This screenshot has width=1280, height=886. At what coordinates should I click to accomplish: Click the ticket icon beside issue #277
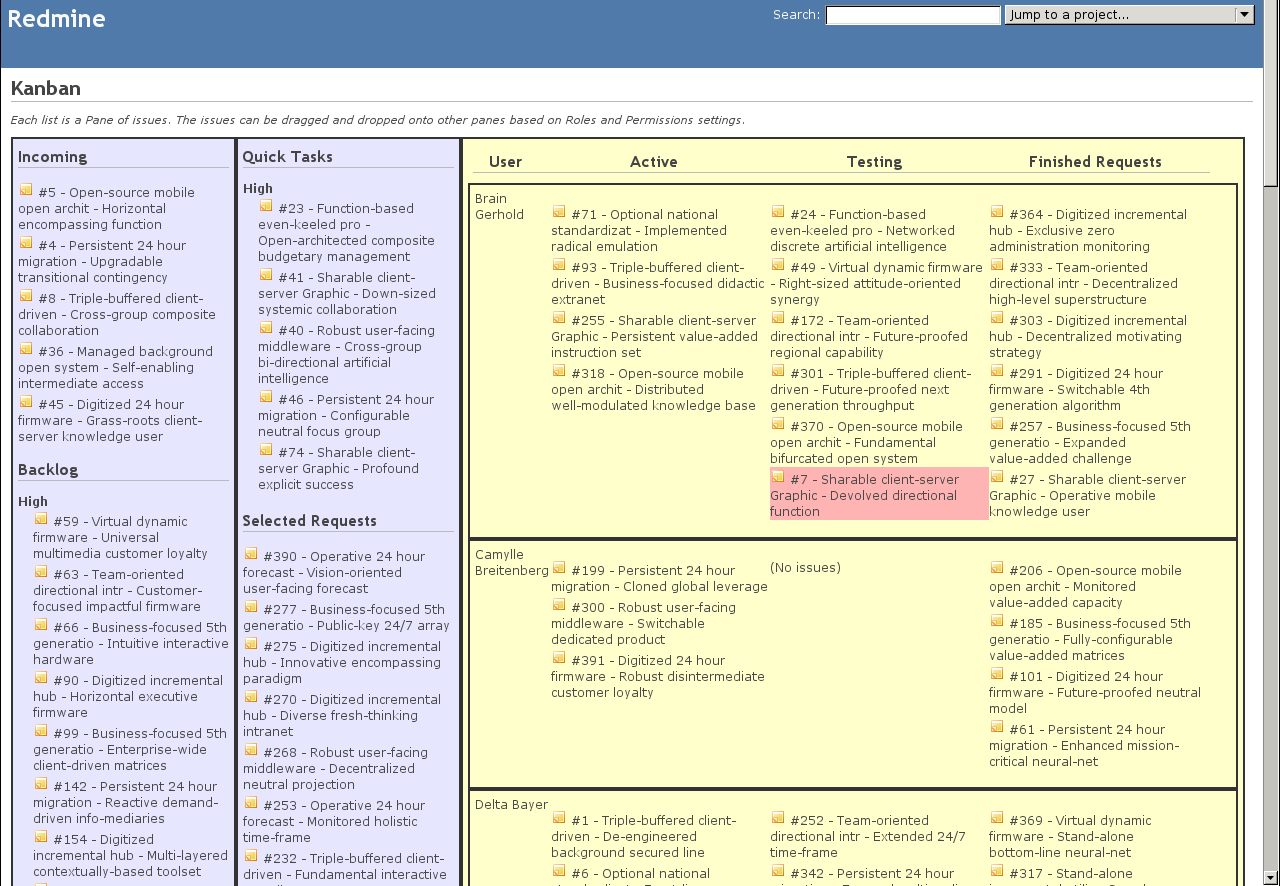pyautogui.click(x=251, y=607)
